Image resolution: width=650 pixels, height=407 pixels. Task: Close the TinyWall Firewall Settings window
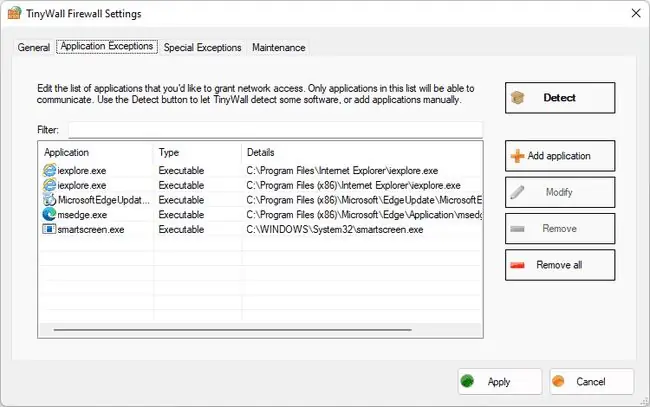(636, 13)
